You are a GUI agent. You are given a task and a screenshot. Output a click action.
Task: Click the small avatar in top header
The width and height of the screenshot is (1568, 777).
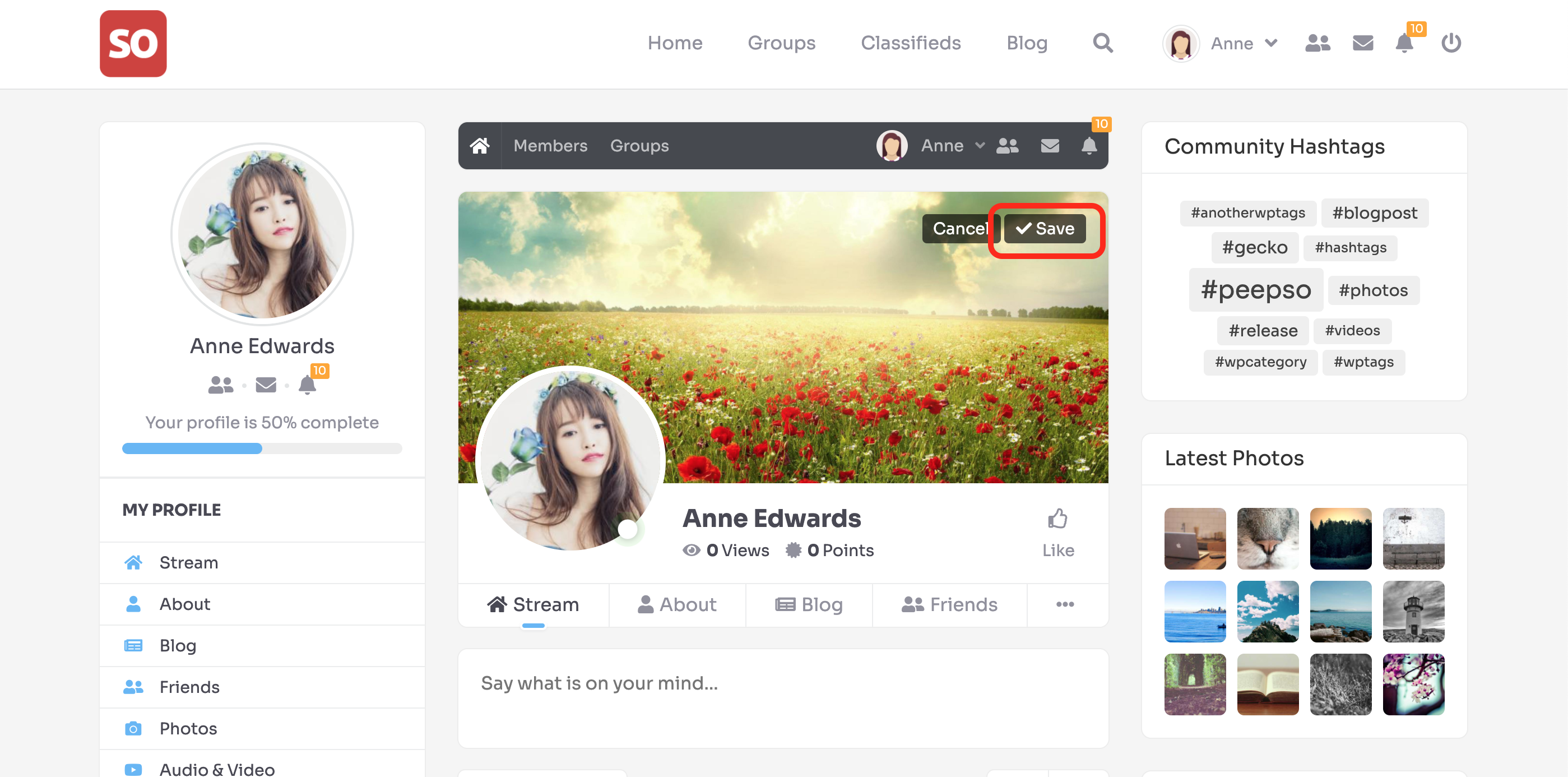[1180, 43]
